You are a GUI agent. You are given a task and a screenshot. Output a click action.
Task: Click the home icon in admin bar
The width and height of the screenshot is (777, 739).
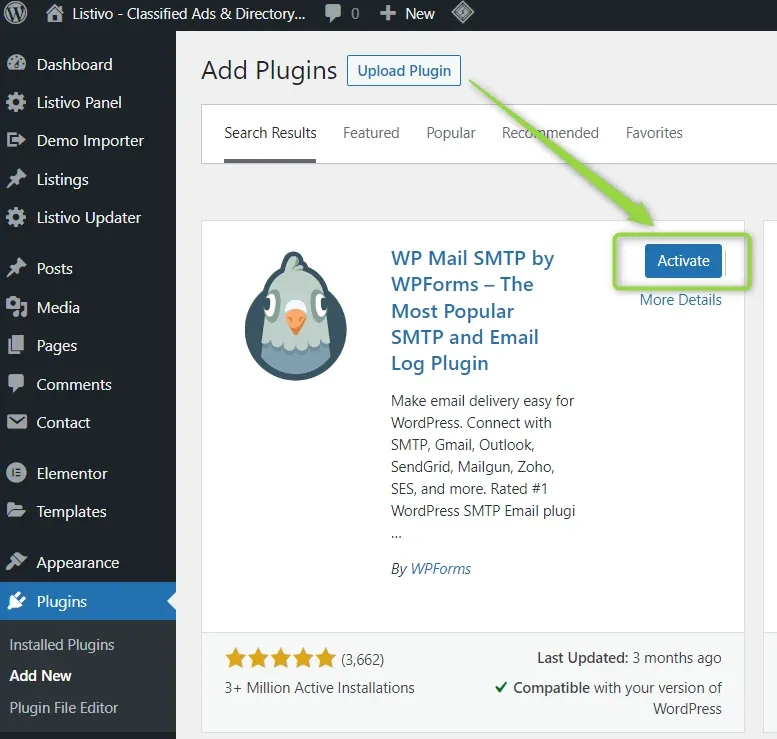(55, 13)
